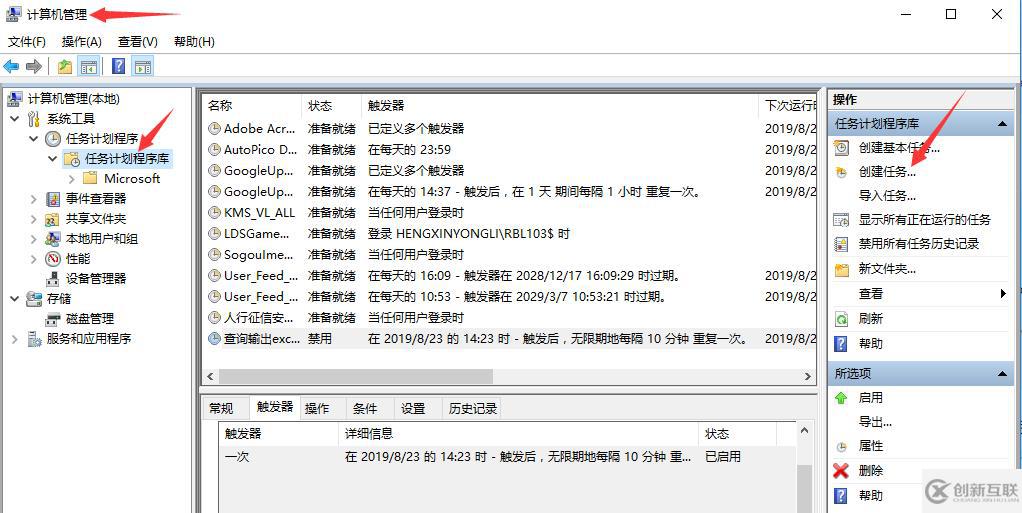Image resolution: width=1022 pixels, height=513 pixels.
Task: Click 禁用所有任务历史记录 action
Action: [x=918, y=244]
